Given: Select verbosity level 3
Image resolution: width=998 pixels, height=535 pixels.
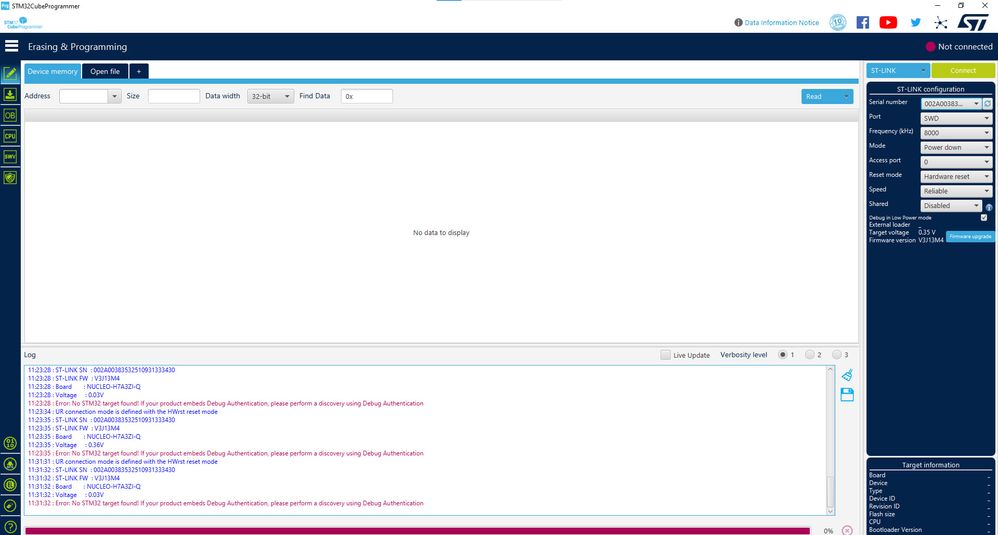Looking at the screenshot, I should 836,354.
